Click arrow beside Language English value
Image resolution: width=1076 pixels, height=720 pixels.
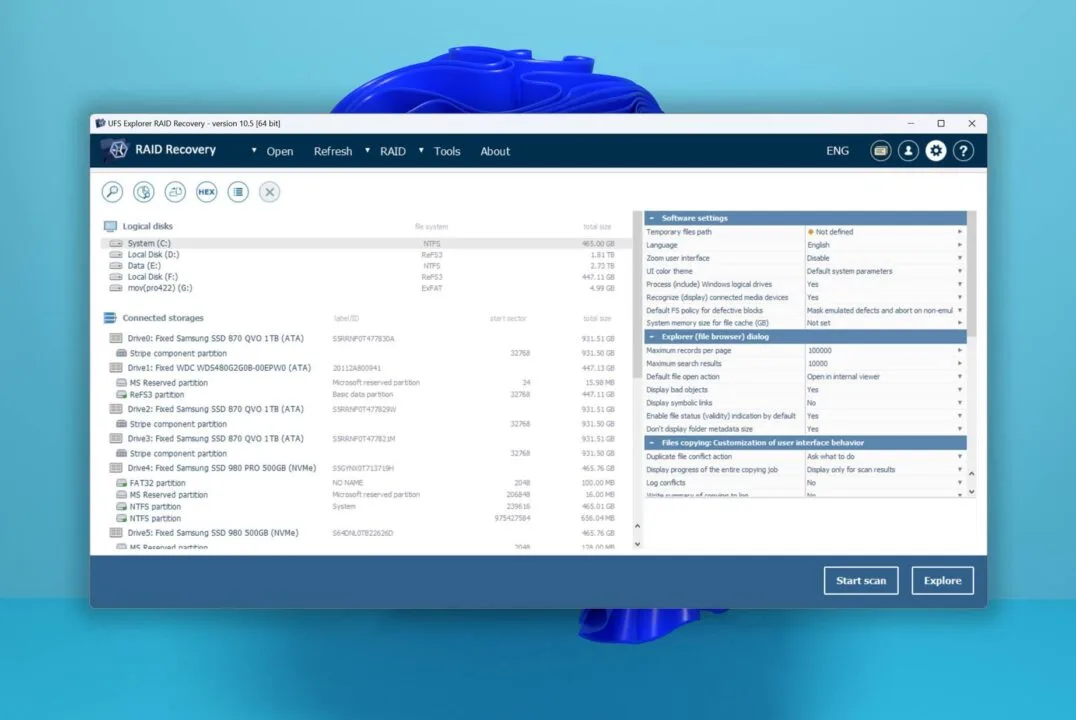[959, 245]
